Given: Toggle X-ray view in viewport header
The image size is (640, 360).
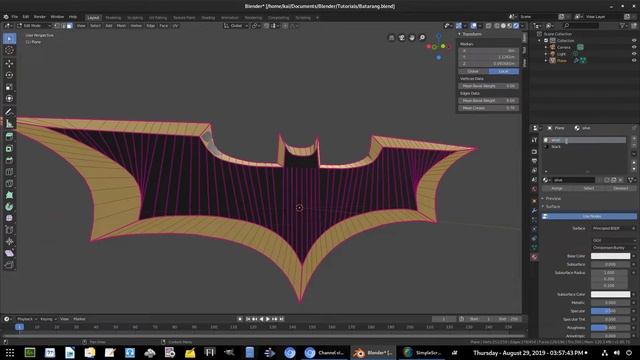Looking at the screenshot, I should (489, 26).
